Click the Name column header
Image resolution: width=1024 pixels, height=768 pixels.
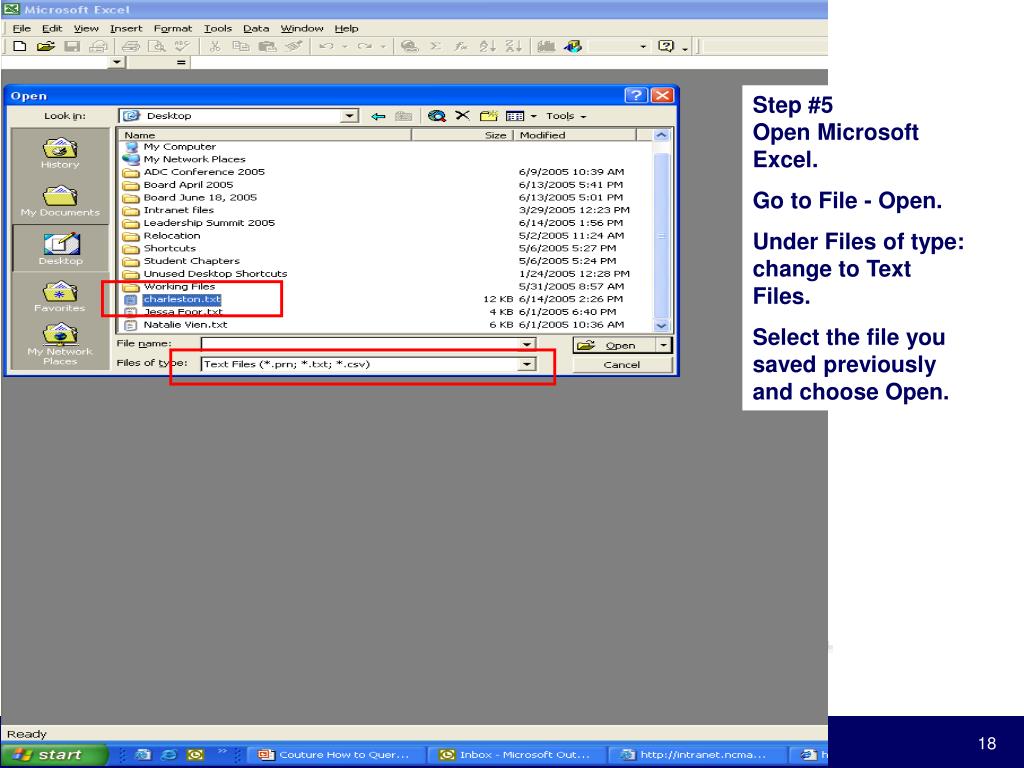click(x=265, y=135)
